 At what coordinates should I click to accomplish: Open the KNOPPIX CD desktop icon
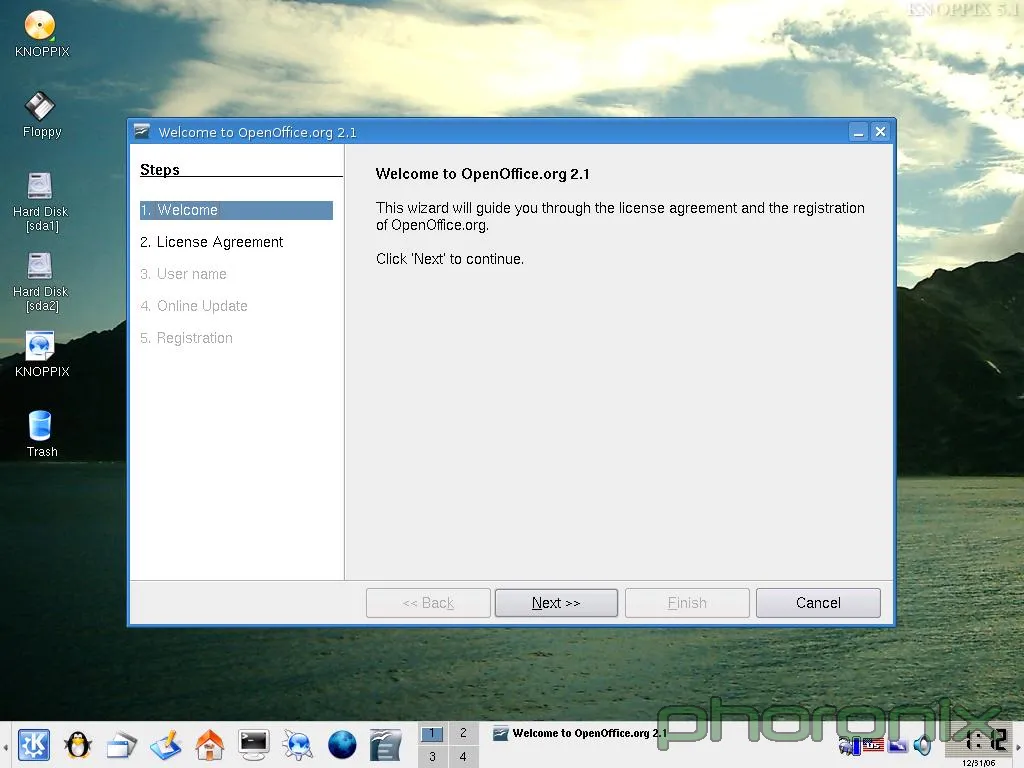(41, 35)
